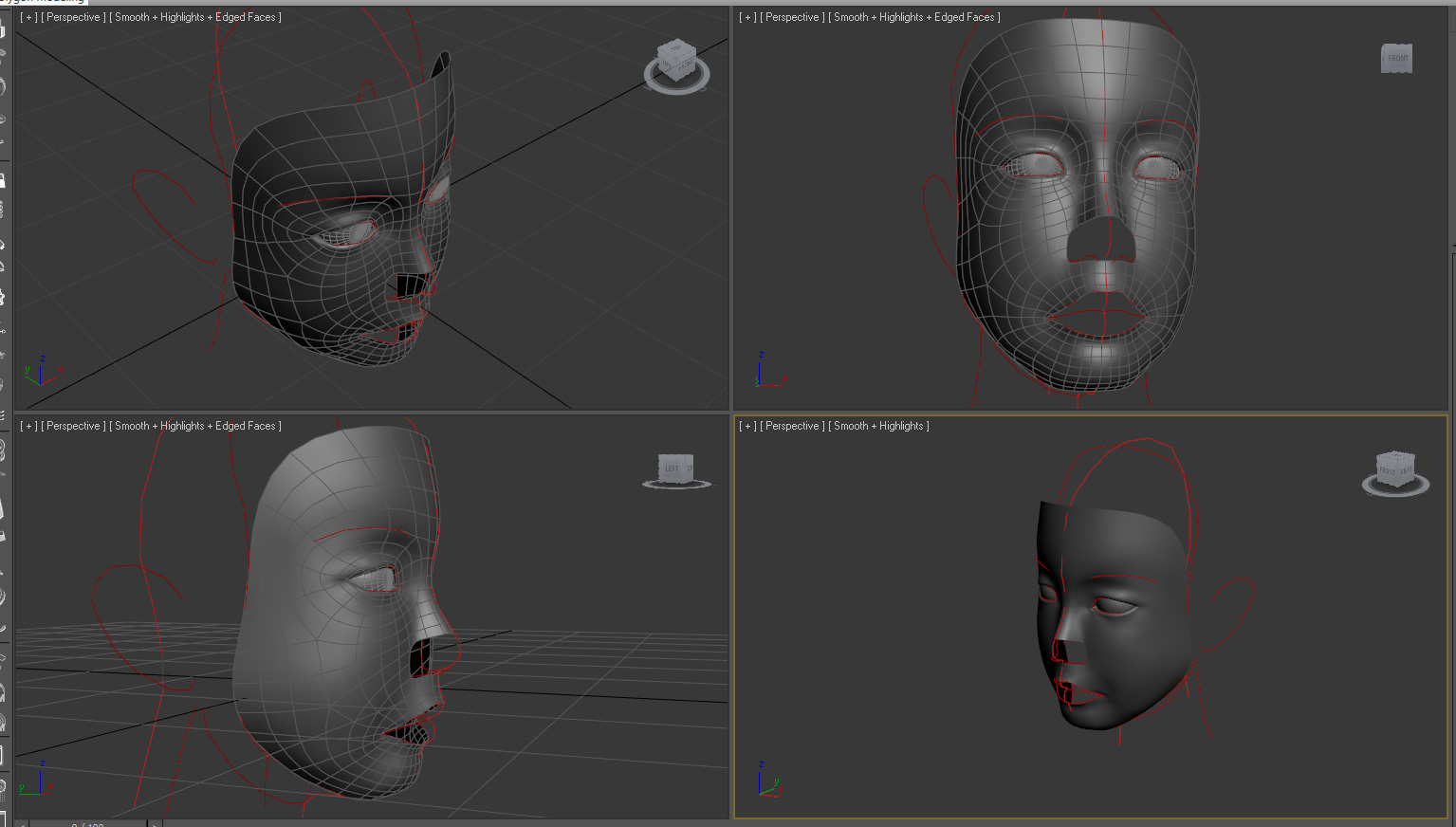Open the shading label menu in top-left viewport
The height and width of the screenshot is (827, 1456).
tap(195, 17)
